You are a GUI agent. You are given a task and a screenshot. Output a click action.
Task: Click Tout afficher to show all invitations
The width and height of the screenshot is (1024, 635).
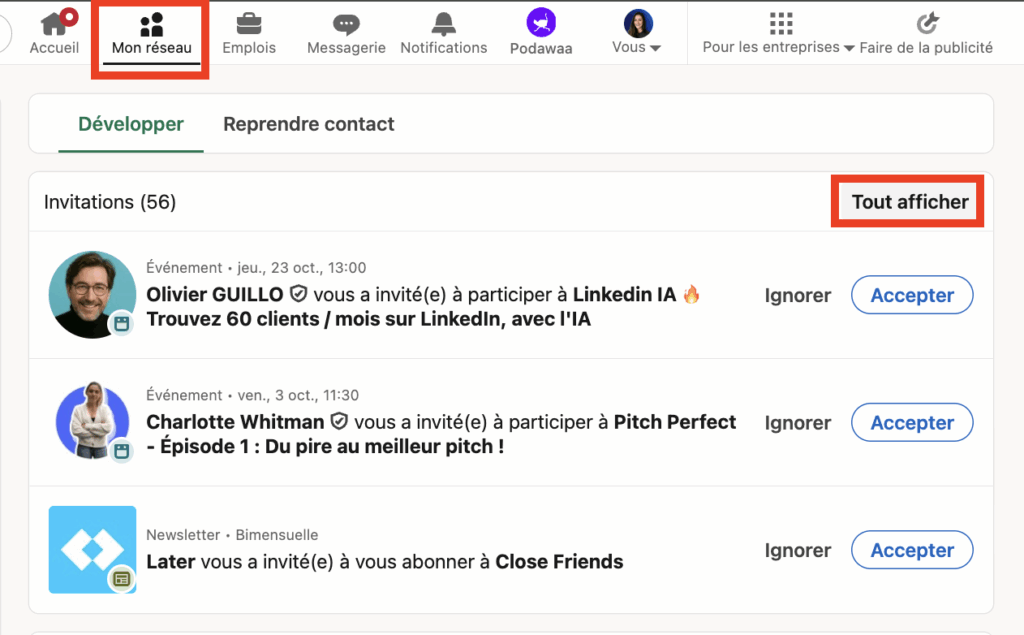tap(909, 201)
